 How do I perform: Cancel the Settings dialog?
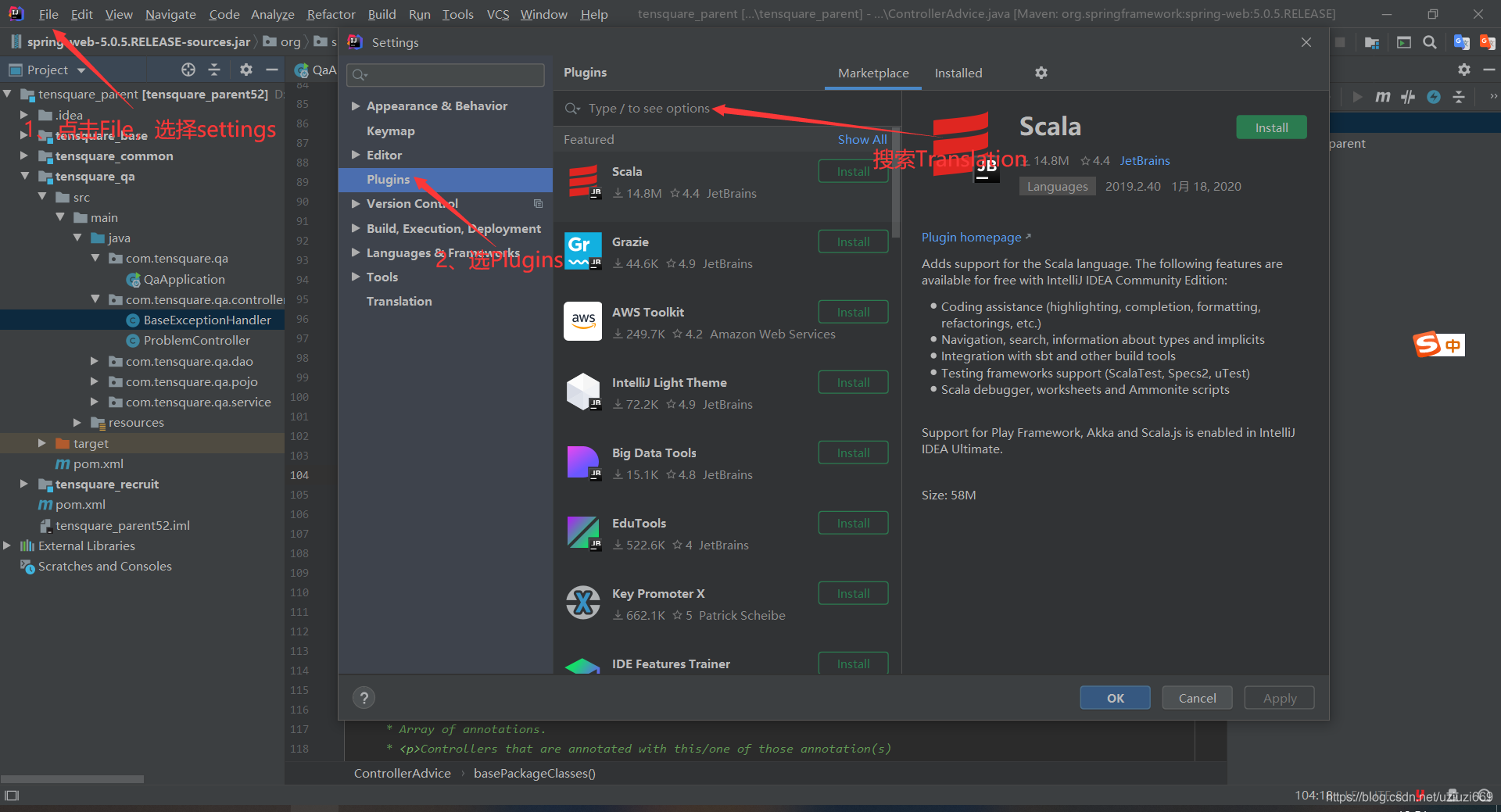(x=1197, y=698)
